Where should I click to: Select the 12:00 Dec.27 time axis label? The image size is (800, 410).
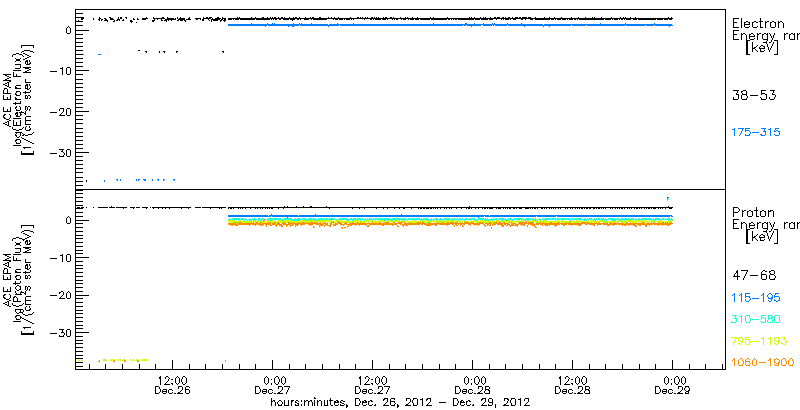372,386
